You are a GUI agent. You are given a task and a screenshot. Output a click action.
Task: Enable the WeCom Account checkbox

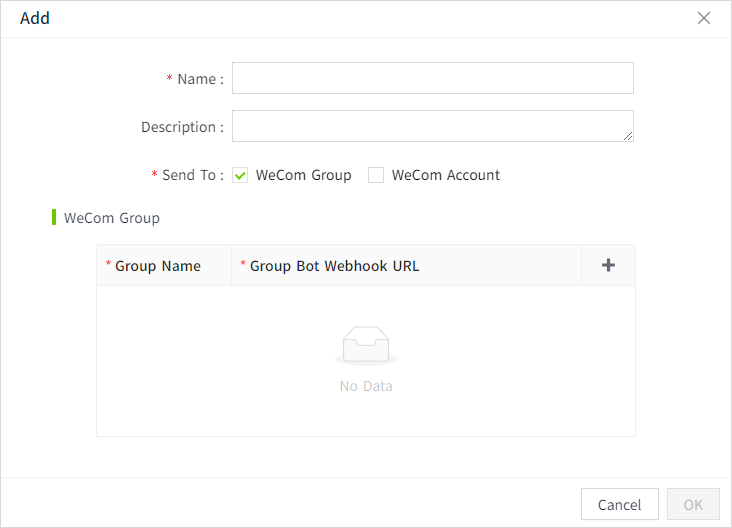point(376,175)
